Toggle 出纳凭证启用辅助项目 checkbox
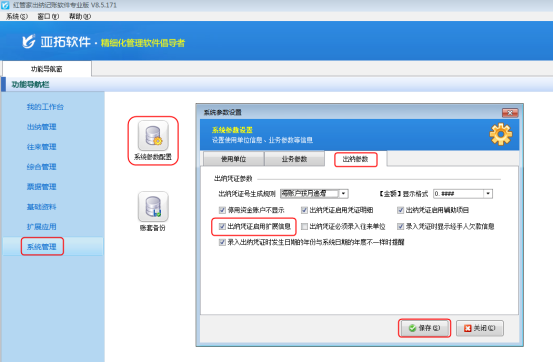Image resolution: width=553 pixels, height=362 pixels. [400, 210]
